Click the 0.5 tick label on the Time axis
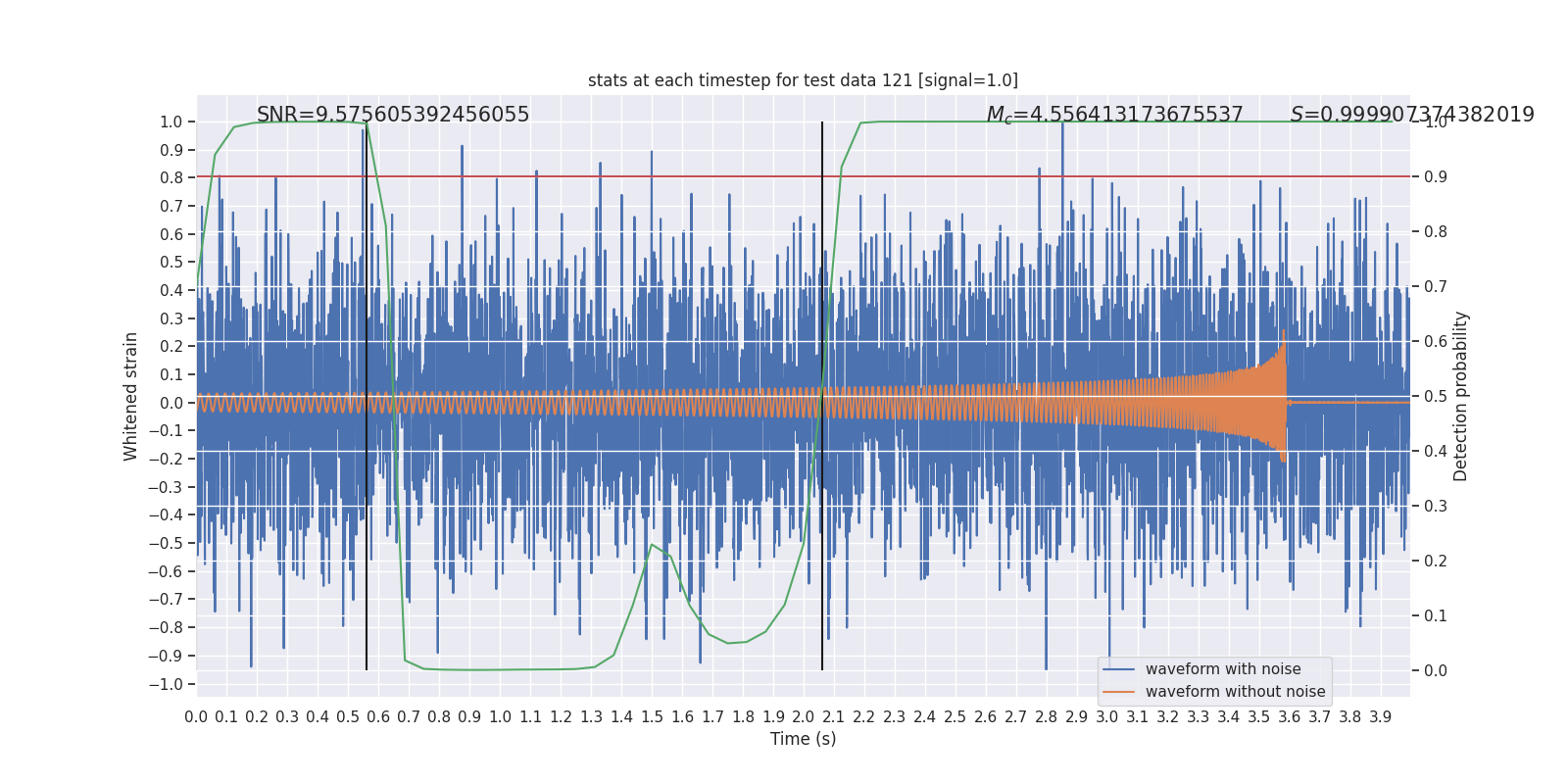This screenshot has width=1568, height=784. (x=348, y=717)
